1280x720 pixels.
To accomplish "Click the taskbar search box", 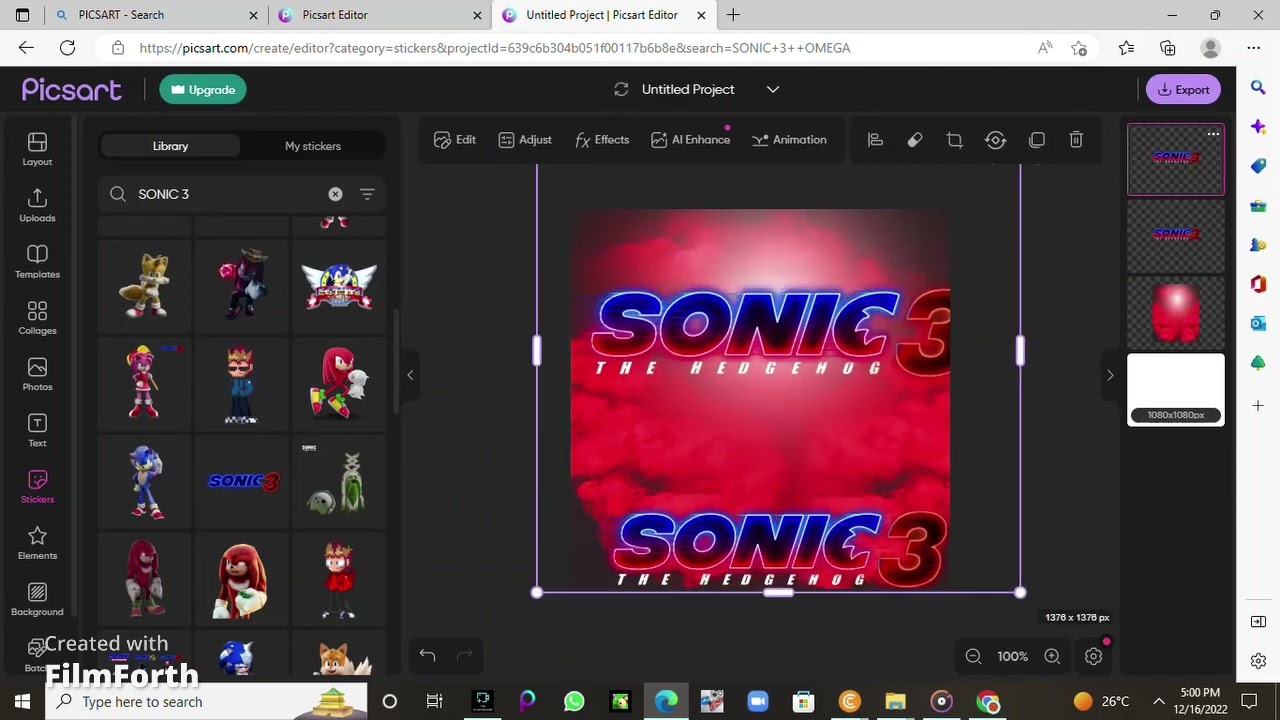I will tap(205, 702).
